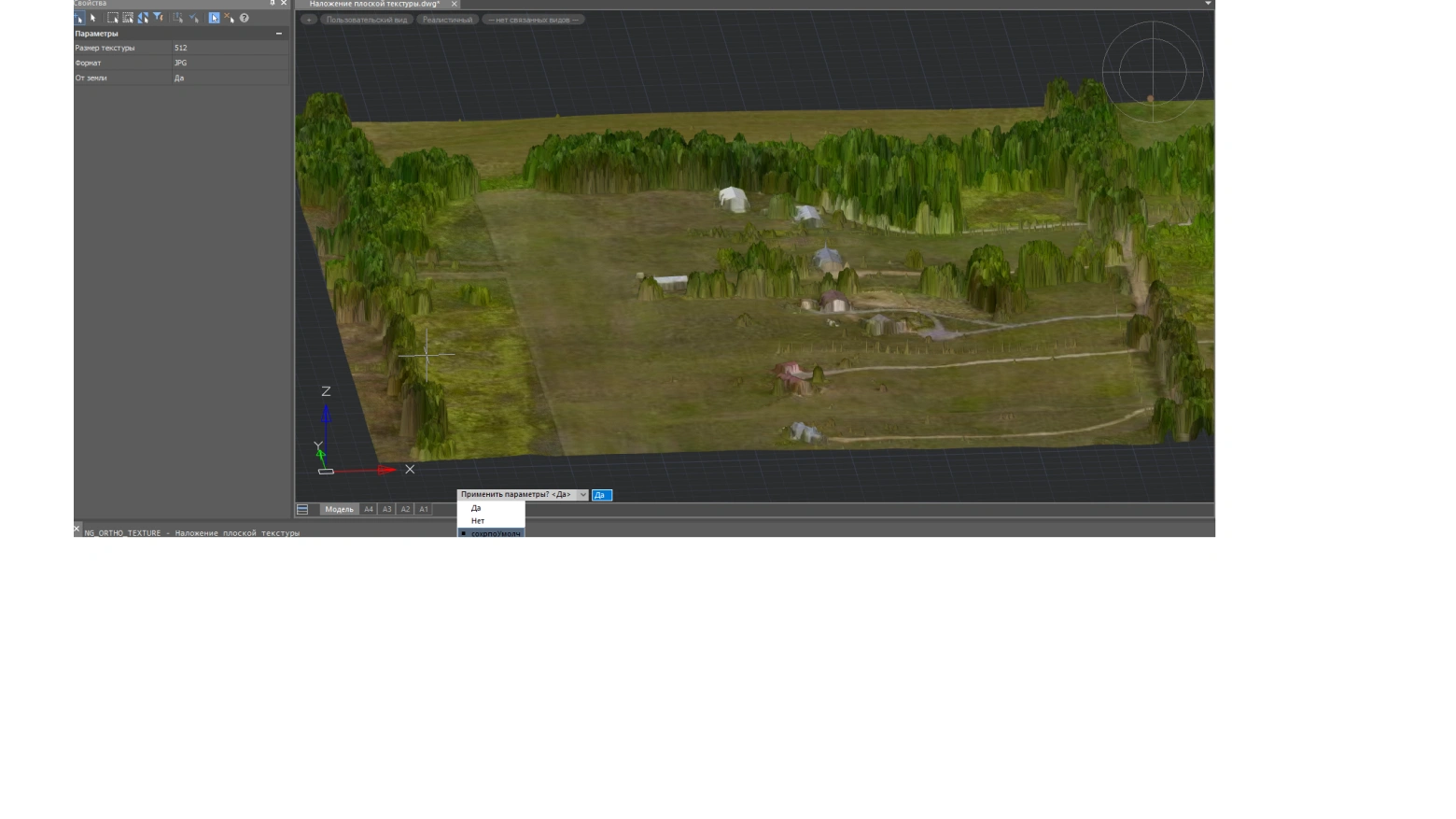Switch to the A3 layout tab
1456x819 pixels.
(386, 509)
